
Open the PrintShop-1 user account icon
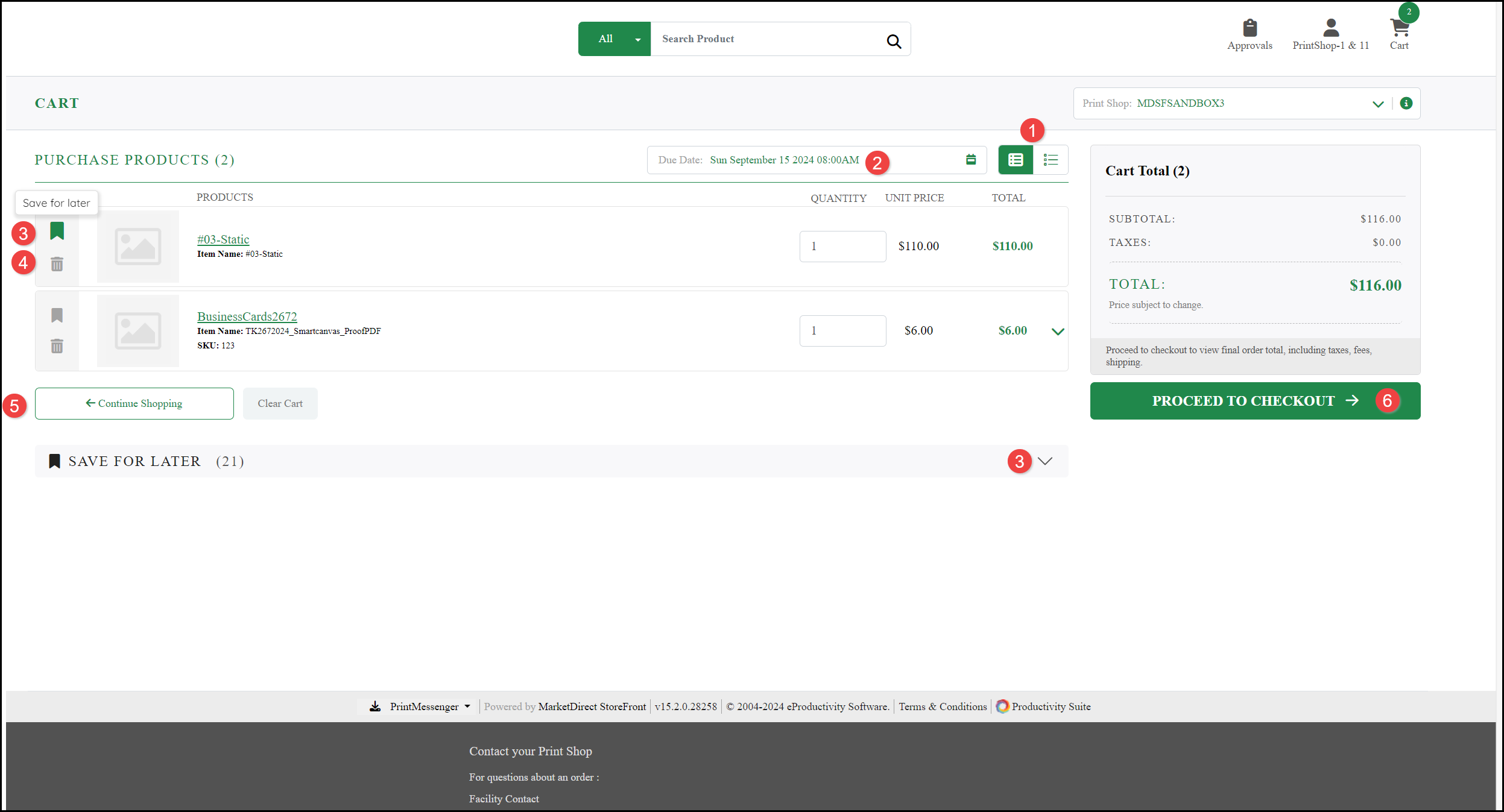[1331, 28]
